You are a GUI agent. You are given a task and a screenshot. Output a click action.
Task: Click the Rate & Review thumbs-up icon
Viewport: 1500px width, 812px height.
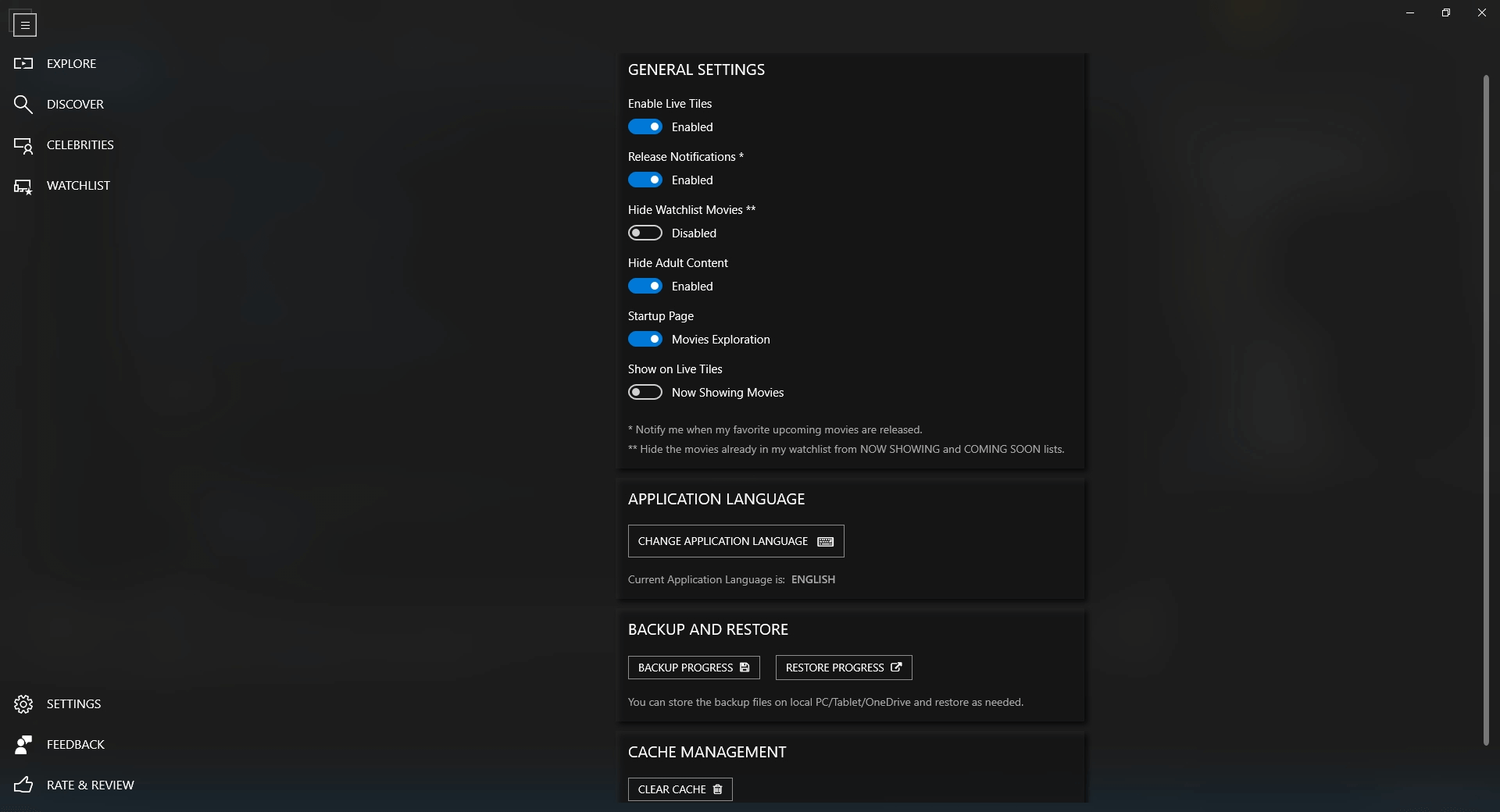23,785
